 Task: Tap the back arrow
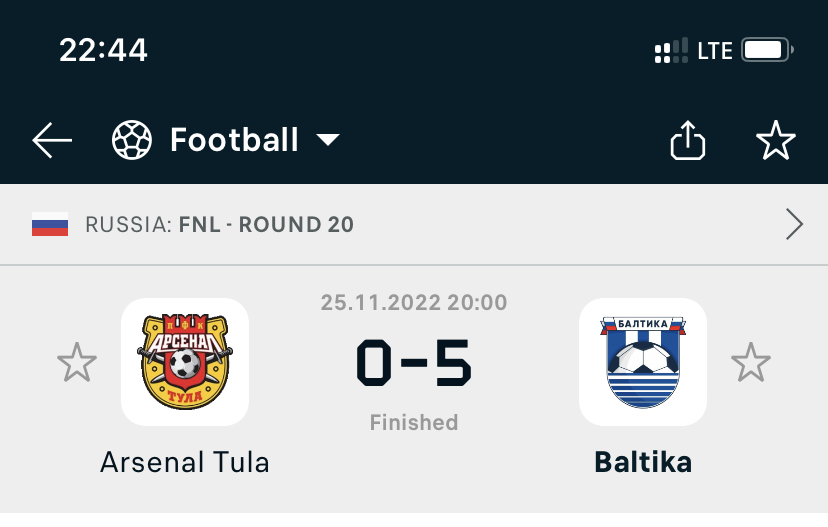[52, 141]
